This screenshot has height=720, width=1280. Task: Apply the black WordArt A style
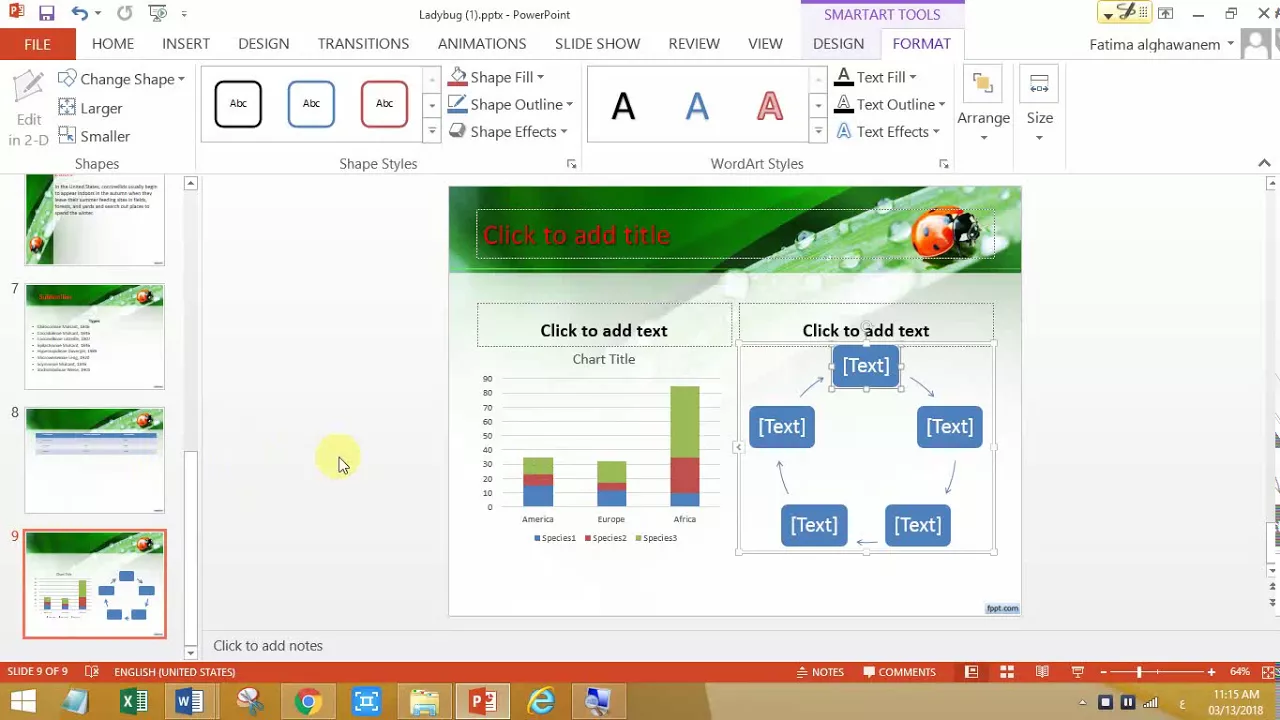[623, 106]
